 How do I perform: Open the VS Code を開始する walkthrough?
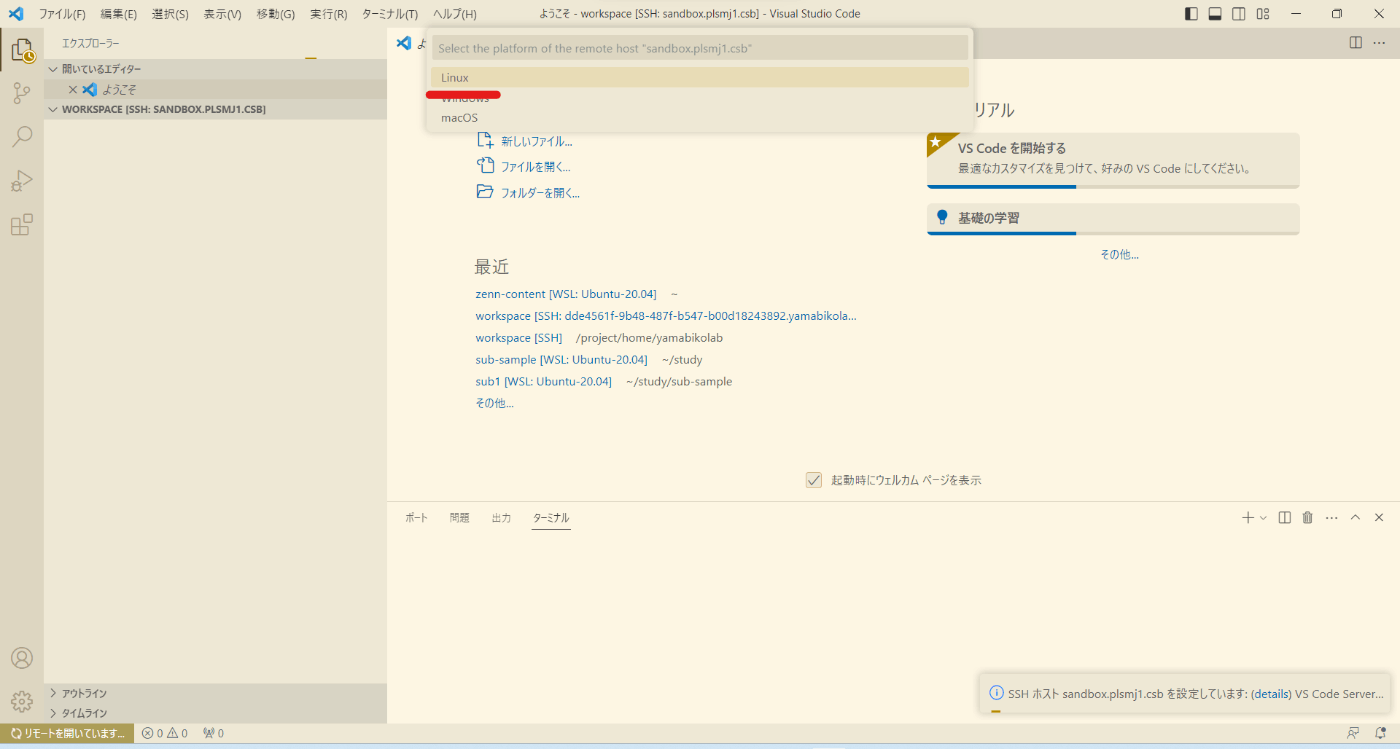(x=1113, y=160)
